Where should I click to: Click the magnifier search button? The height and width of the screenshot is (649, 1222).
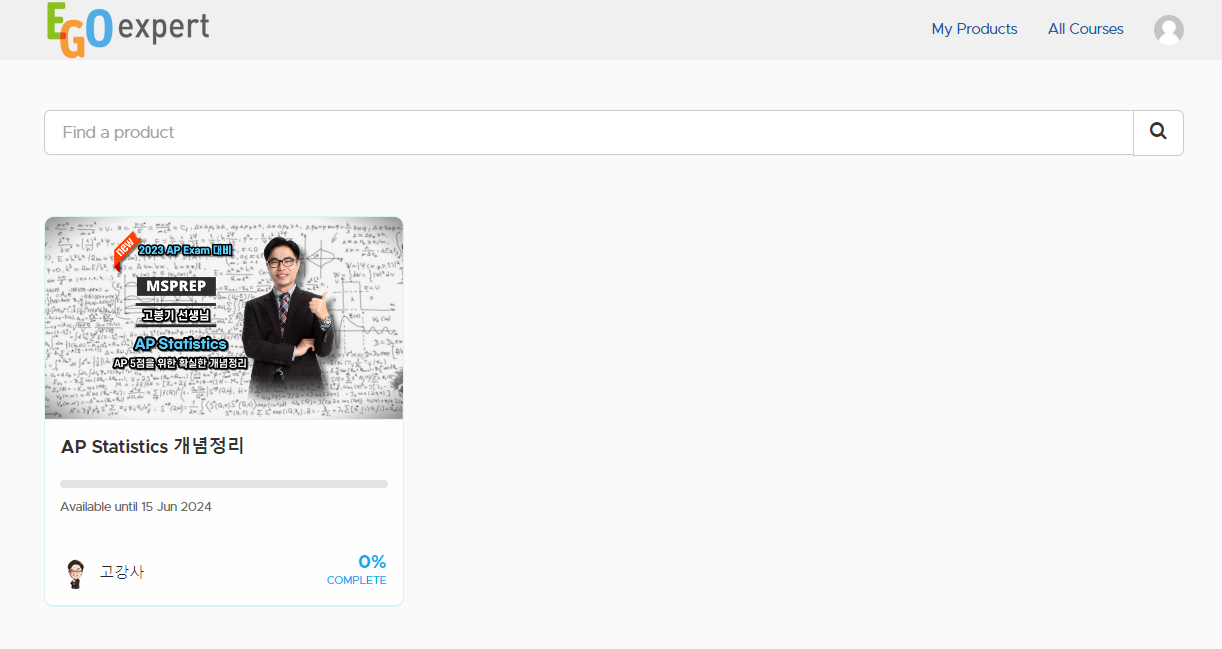tap(1158, 132)
